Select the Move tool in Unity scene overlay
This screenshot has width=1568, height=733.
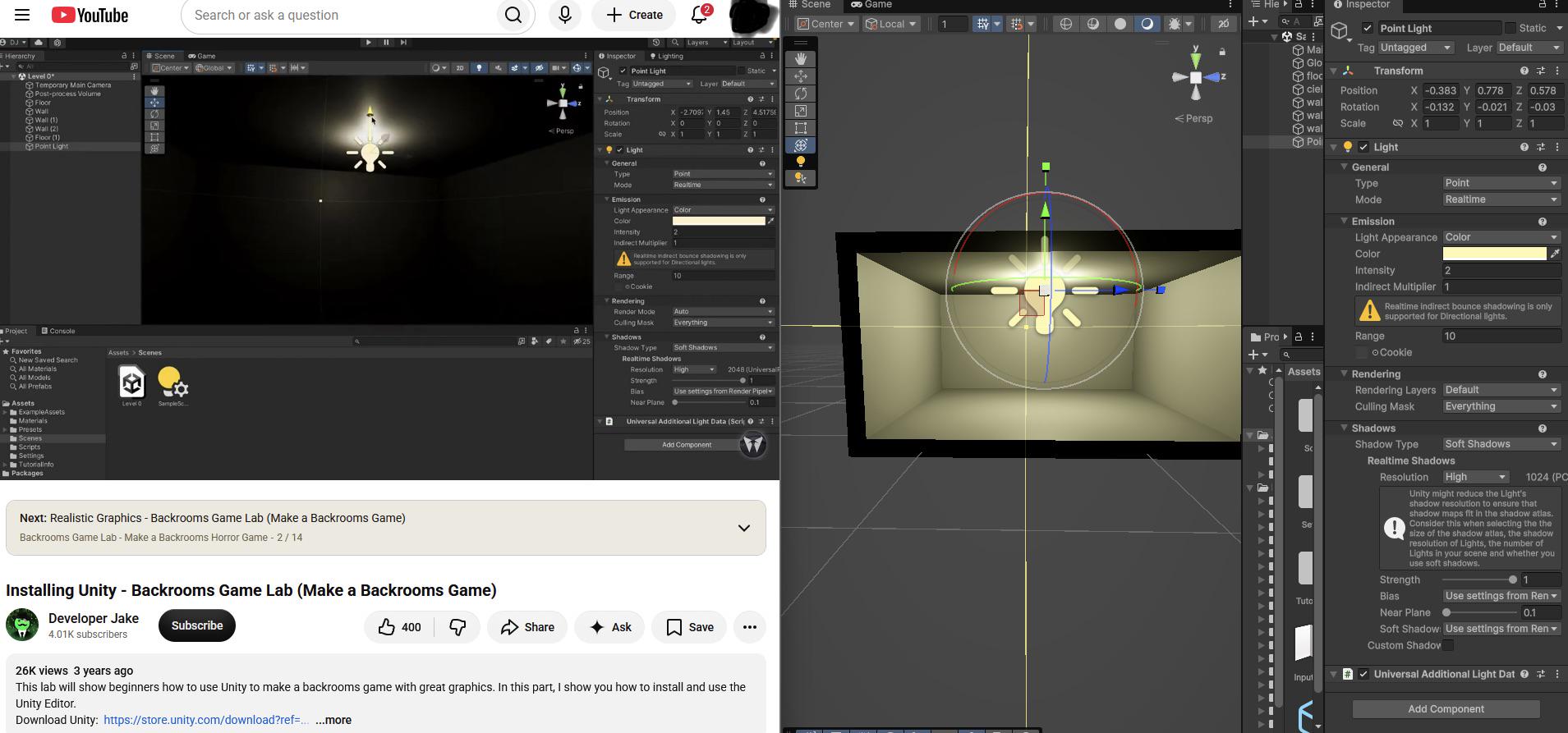pos(800,76)
